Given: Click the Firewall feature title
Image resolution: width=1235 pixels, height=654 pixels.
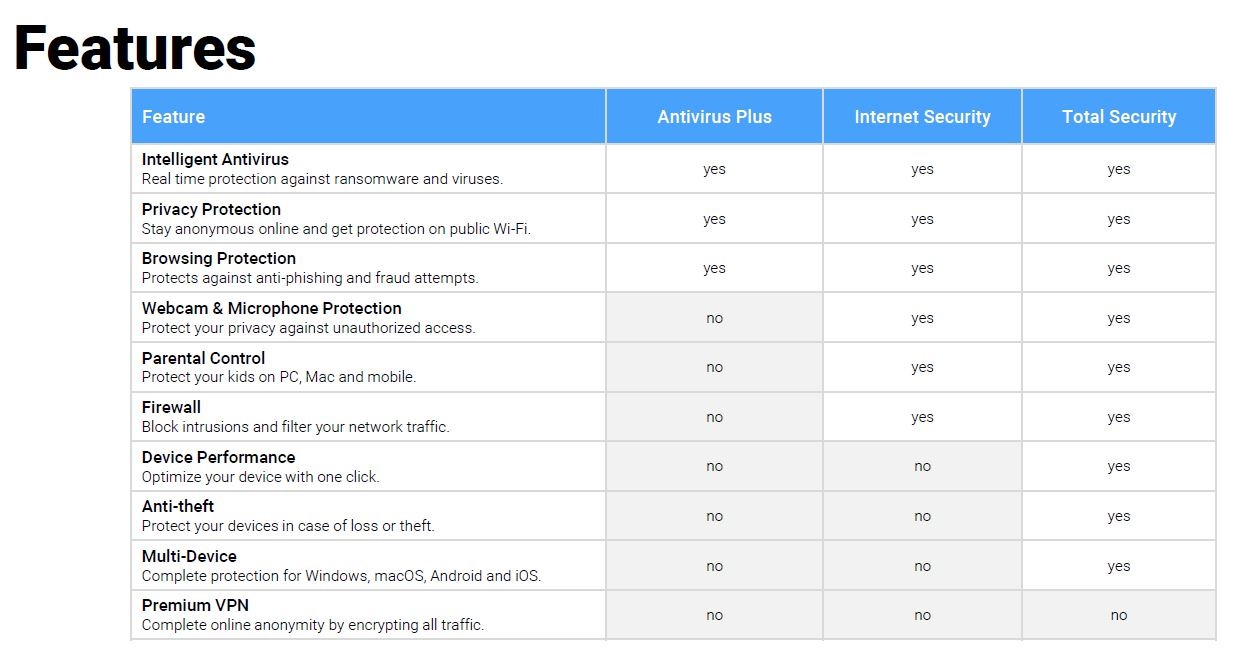Looking at the screenshot, I should (x=171, y=407).
